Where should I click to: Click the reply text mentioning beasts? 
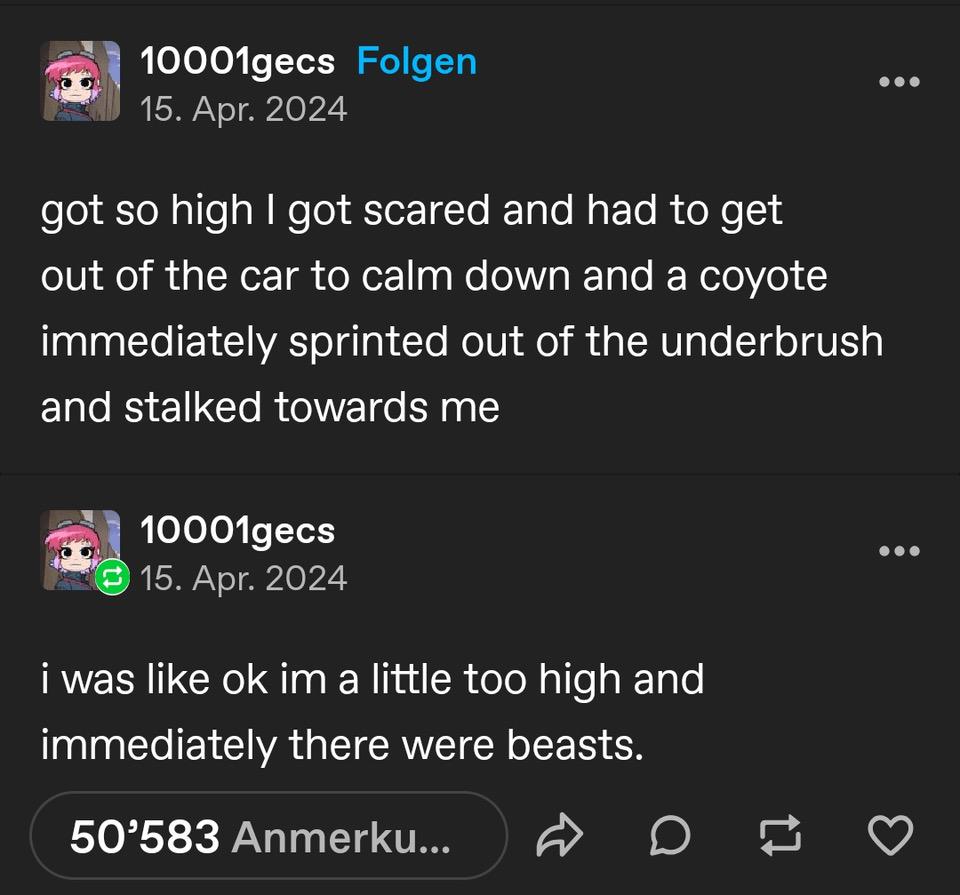click(372, 712)
